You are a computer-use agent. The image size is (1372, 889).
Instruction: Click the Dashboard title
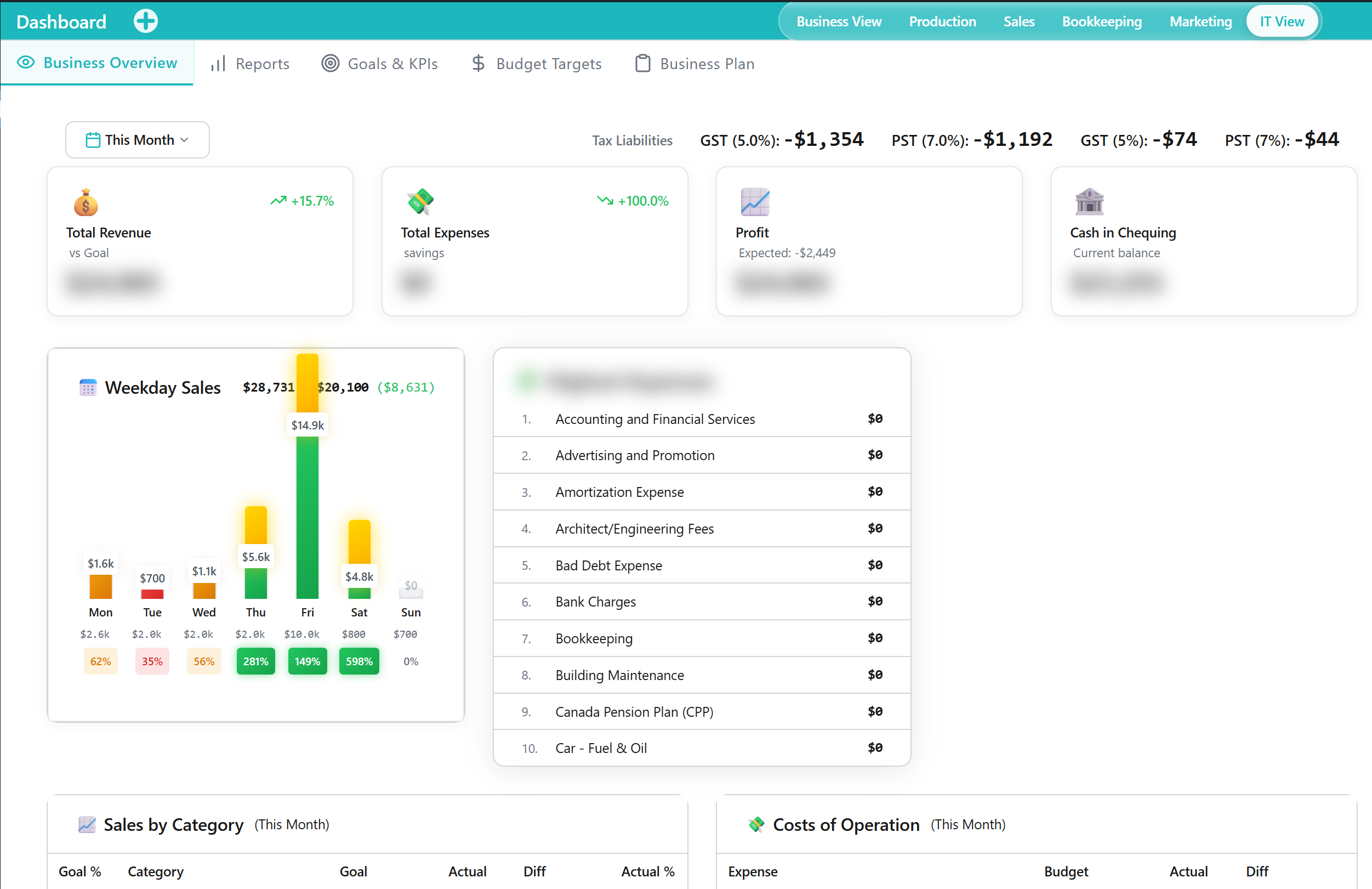[62, 22]
